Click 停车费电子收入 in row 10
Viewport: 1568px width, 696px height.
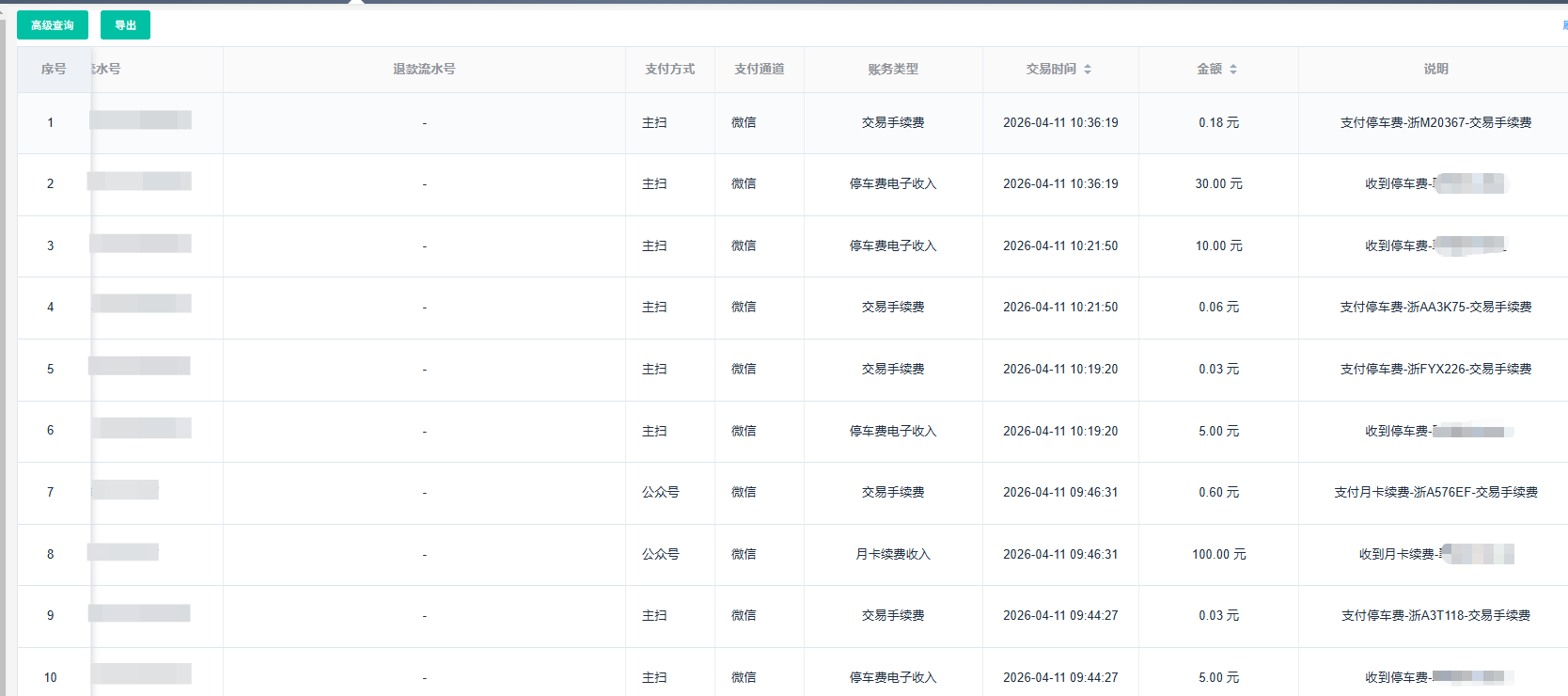coord(893,677)
